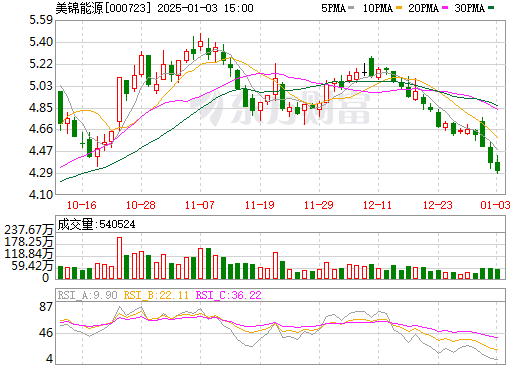Select the 11-19 date axis label
Viewport: 520px width, 365px height.
(260, 205)
